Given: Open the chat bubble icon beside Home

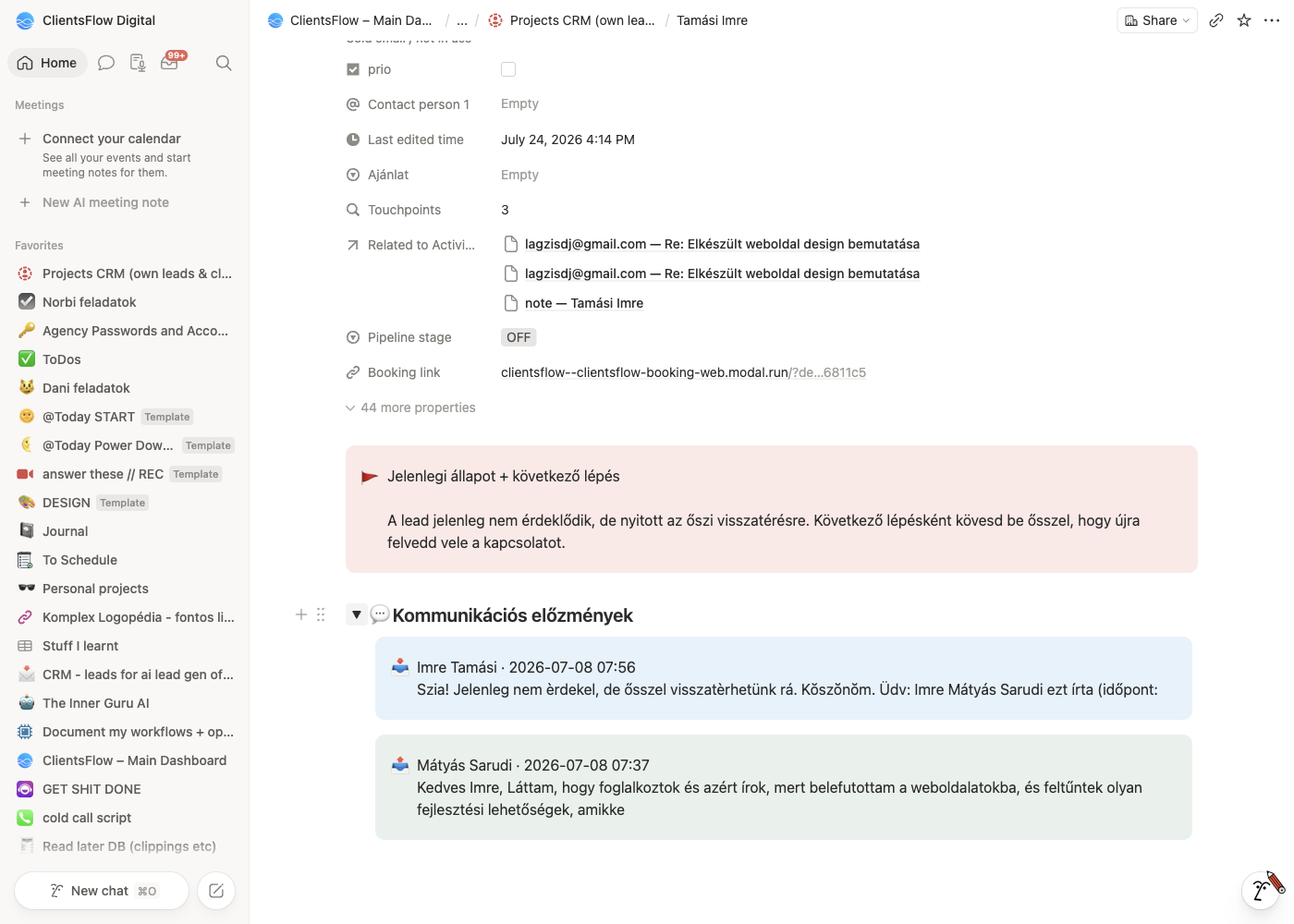Looking at the screenshot, I should [x=106, y=63].
